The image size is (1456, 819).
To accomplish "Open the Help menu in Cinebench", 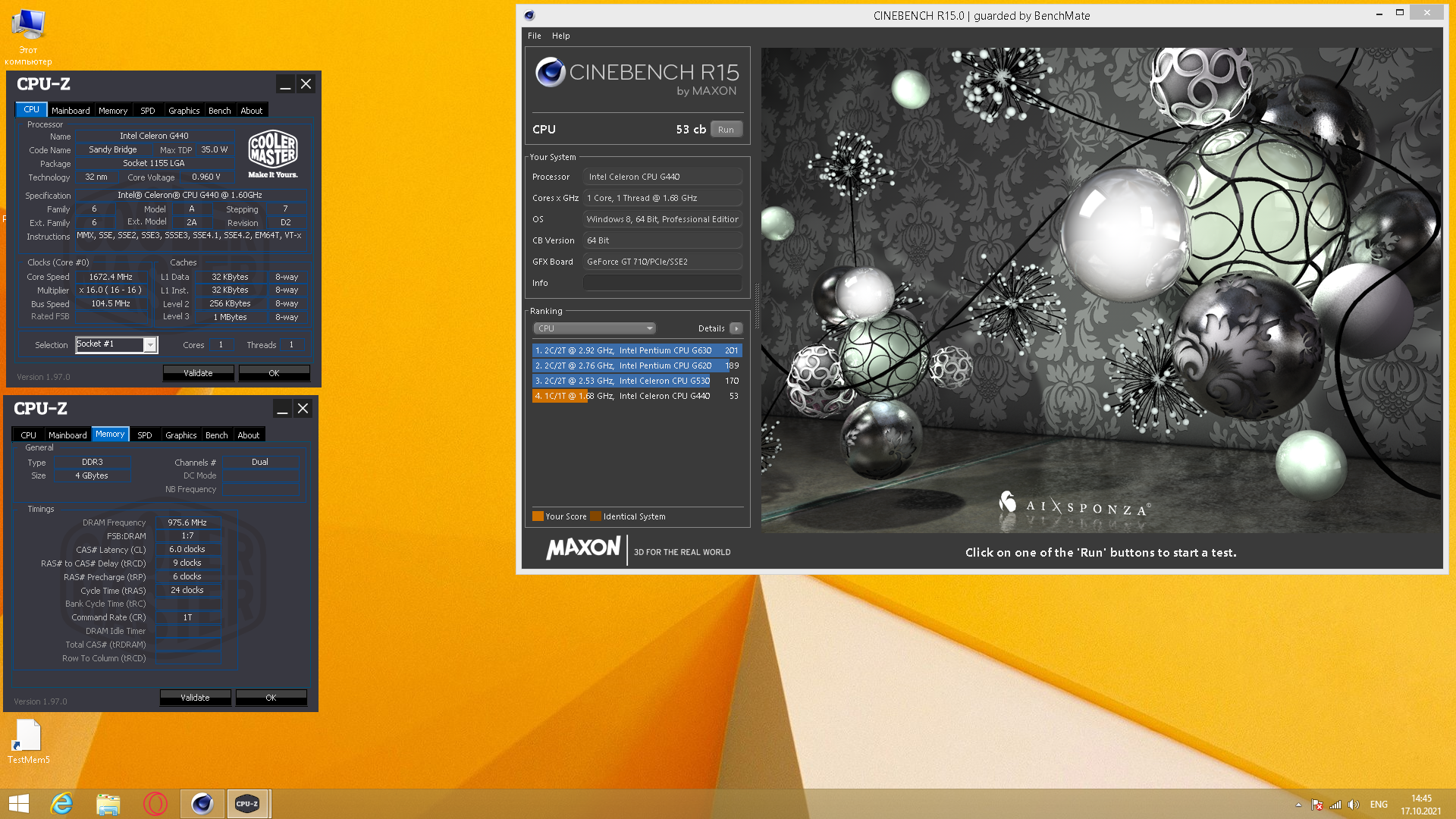I will click(561, 36).
